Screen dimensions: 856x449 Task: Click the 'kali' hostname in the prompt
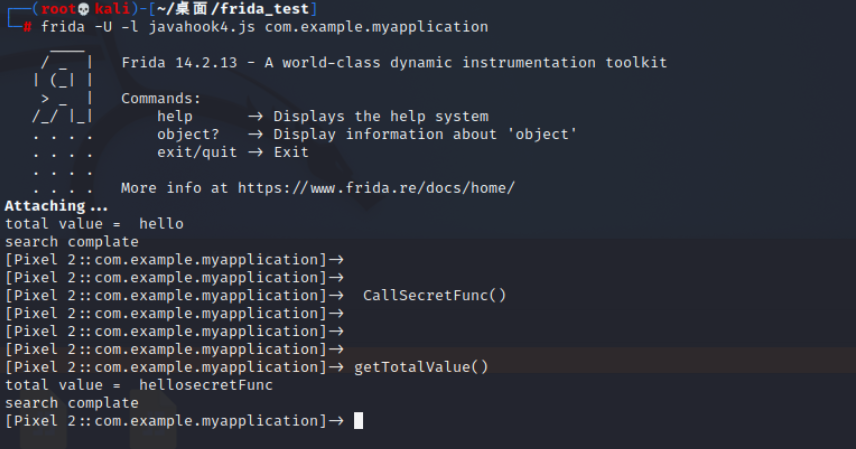[x=112, y=9]
